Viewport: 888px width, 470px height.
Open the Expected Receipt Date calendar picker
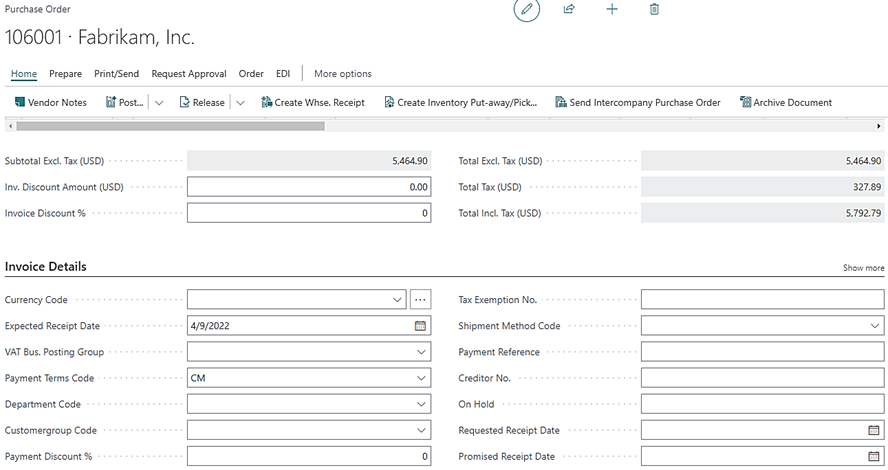tap(420, 326)
